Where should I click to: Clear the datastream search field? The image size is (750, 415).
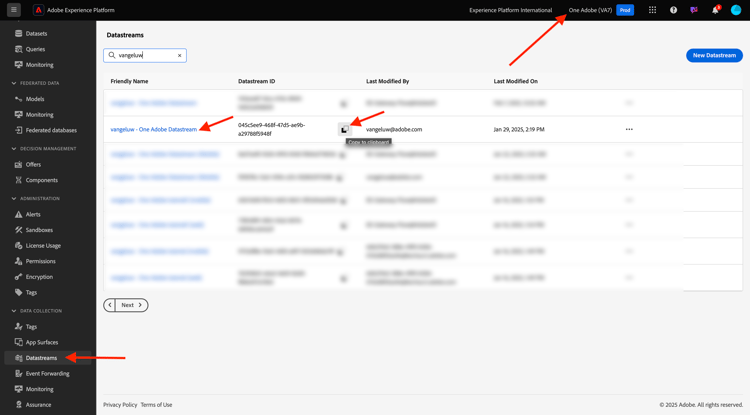(x=179, y=55)
